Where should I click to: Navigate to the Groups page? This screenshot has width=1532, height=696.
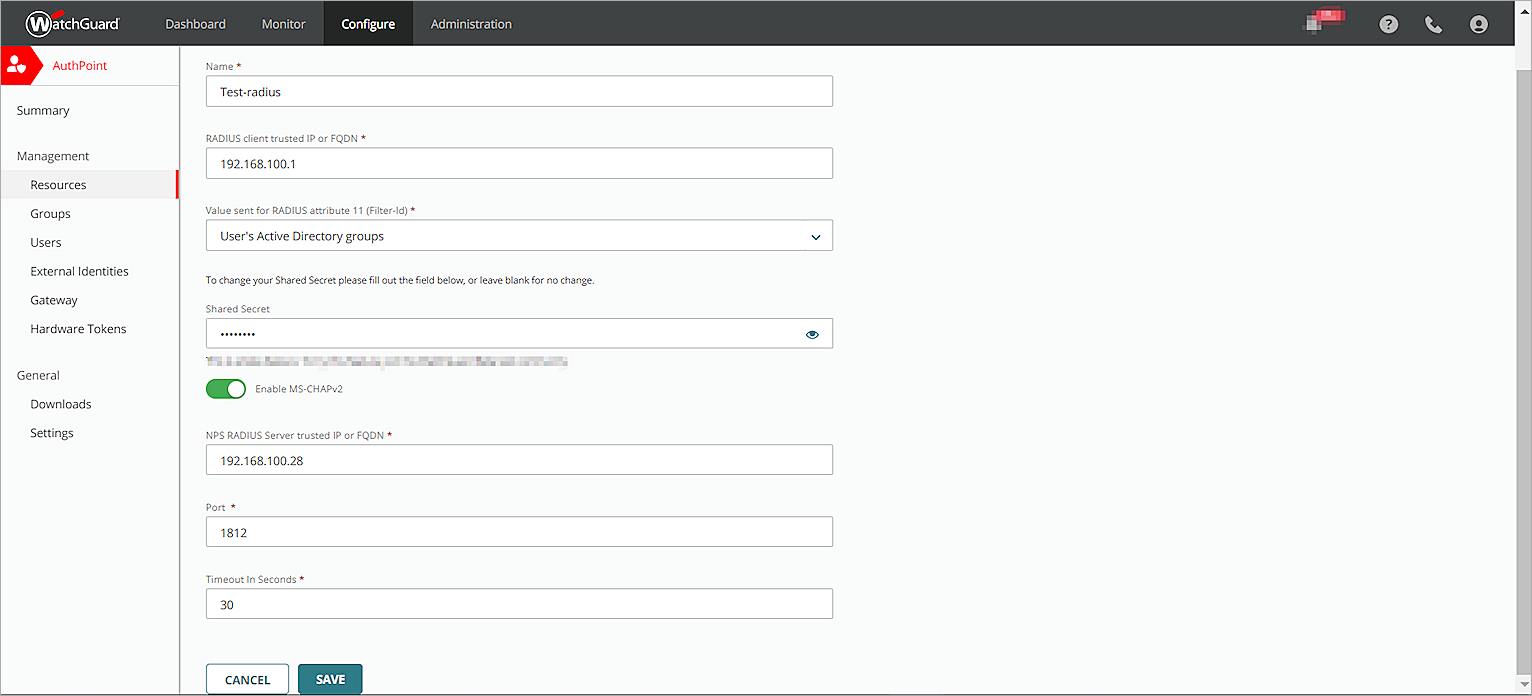point(50,213)
